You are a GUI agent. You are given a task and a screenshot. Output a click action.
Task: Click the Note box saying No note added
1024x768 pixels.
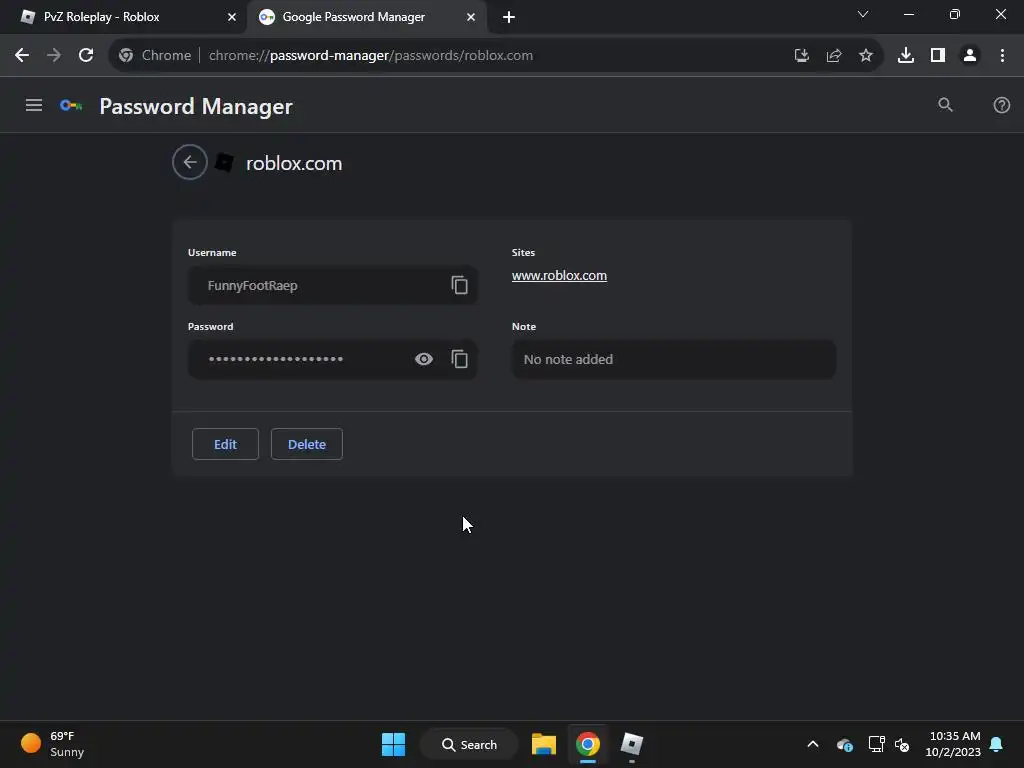[673, 359]
